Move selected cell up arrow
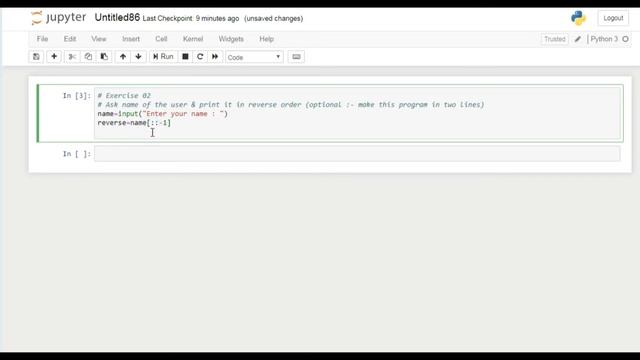Viewport: 640px width, 360px height. pos(123,57)
